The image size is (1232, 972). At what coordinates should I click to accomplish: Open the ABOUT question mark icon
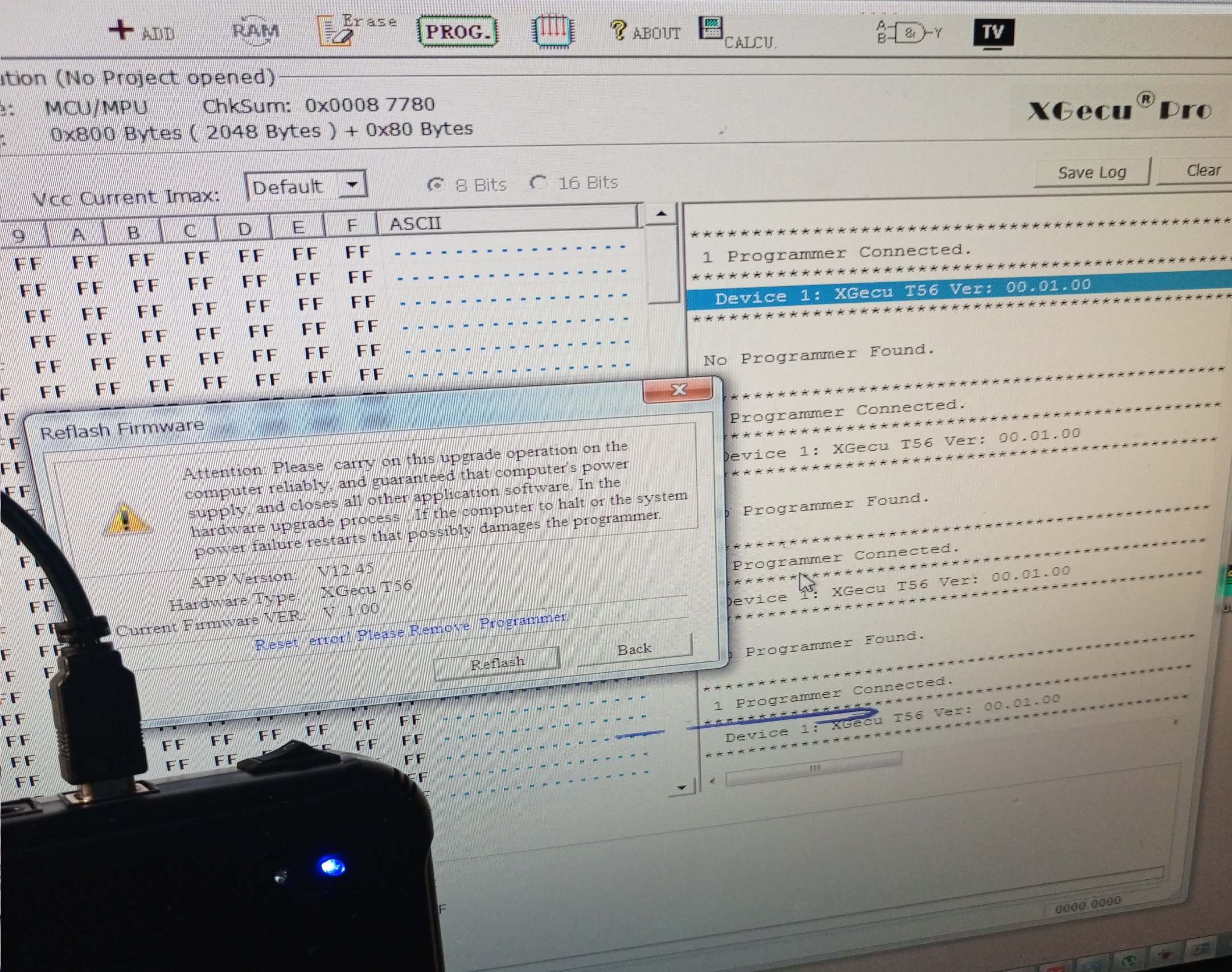[x=618, y=30]
